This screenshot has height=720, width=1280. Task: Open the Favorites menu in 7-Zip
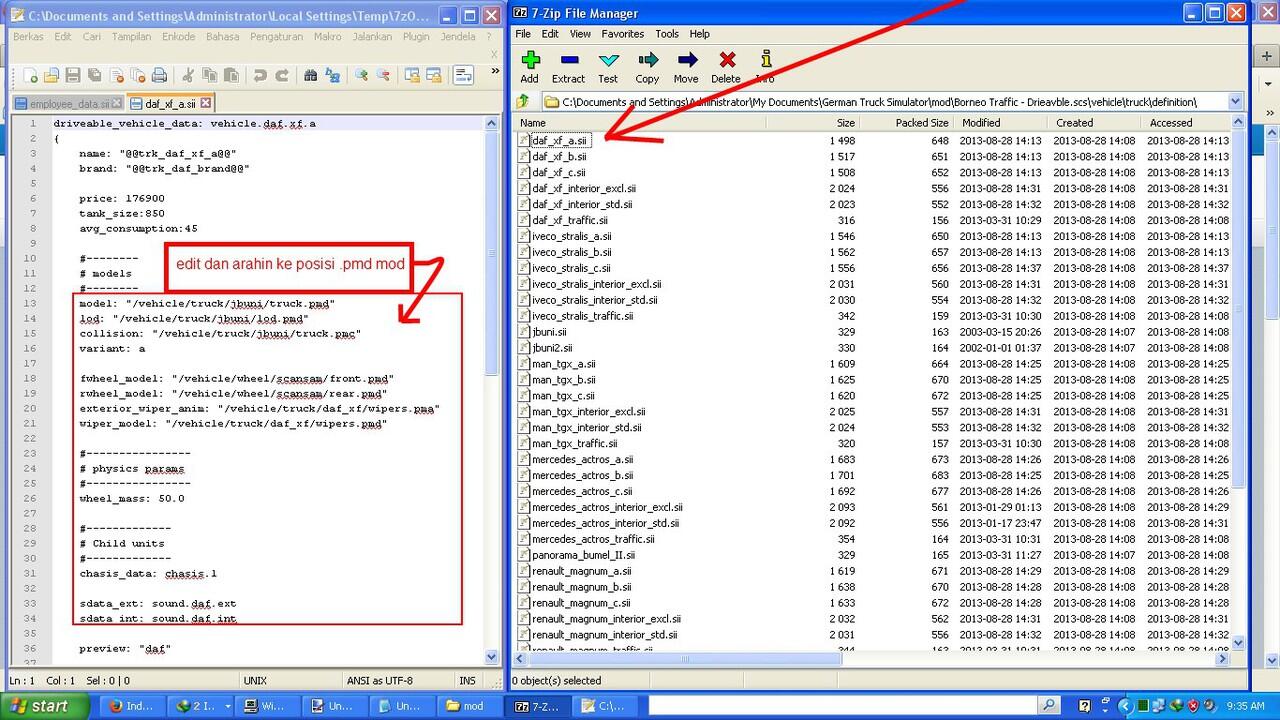pyautogui.click(x=622, y=34)
